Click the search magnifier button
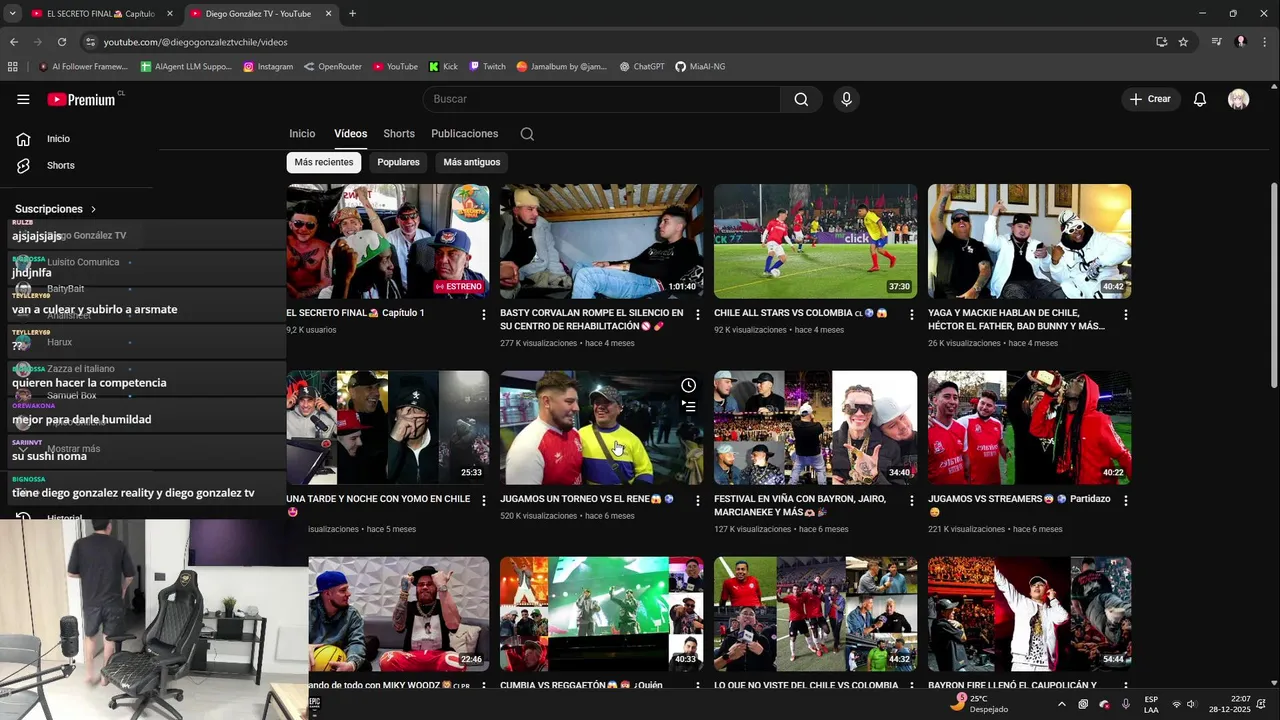The width and height of the screenshot is (1280, 720). click(801, 99)
